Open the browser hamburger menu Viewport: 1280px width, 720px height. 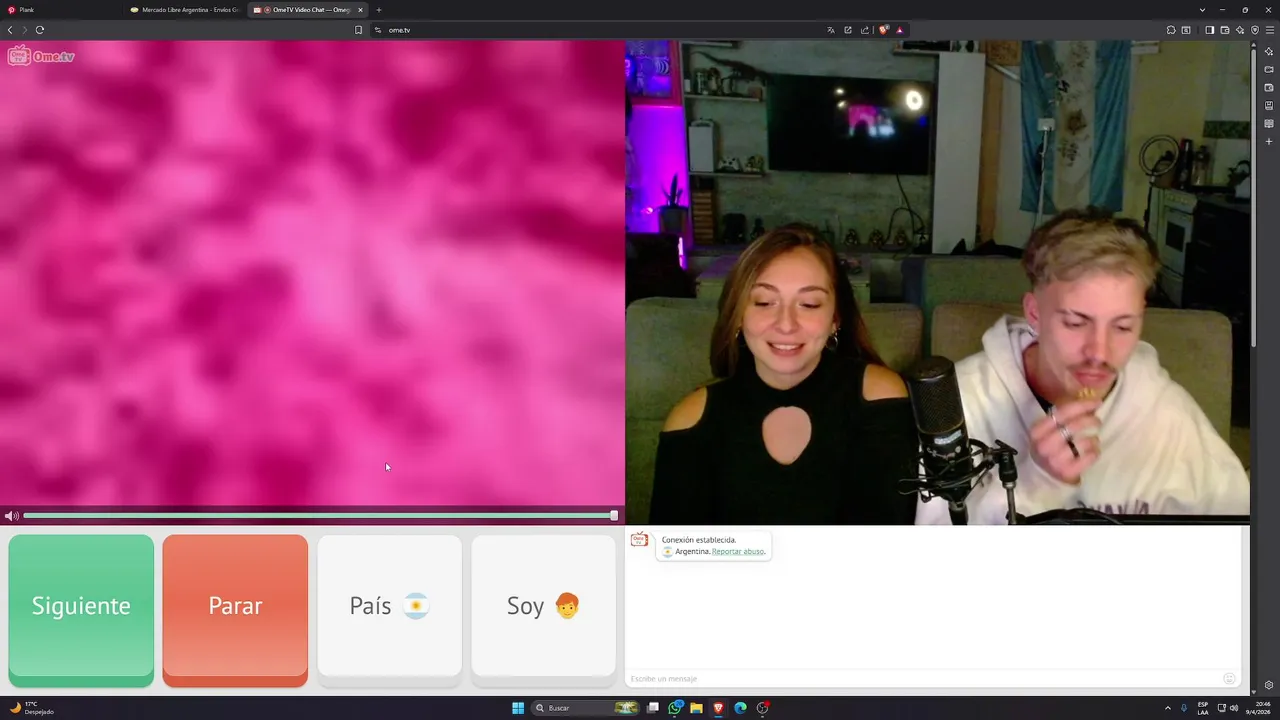(1270, 30)
